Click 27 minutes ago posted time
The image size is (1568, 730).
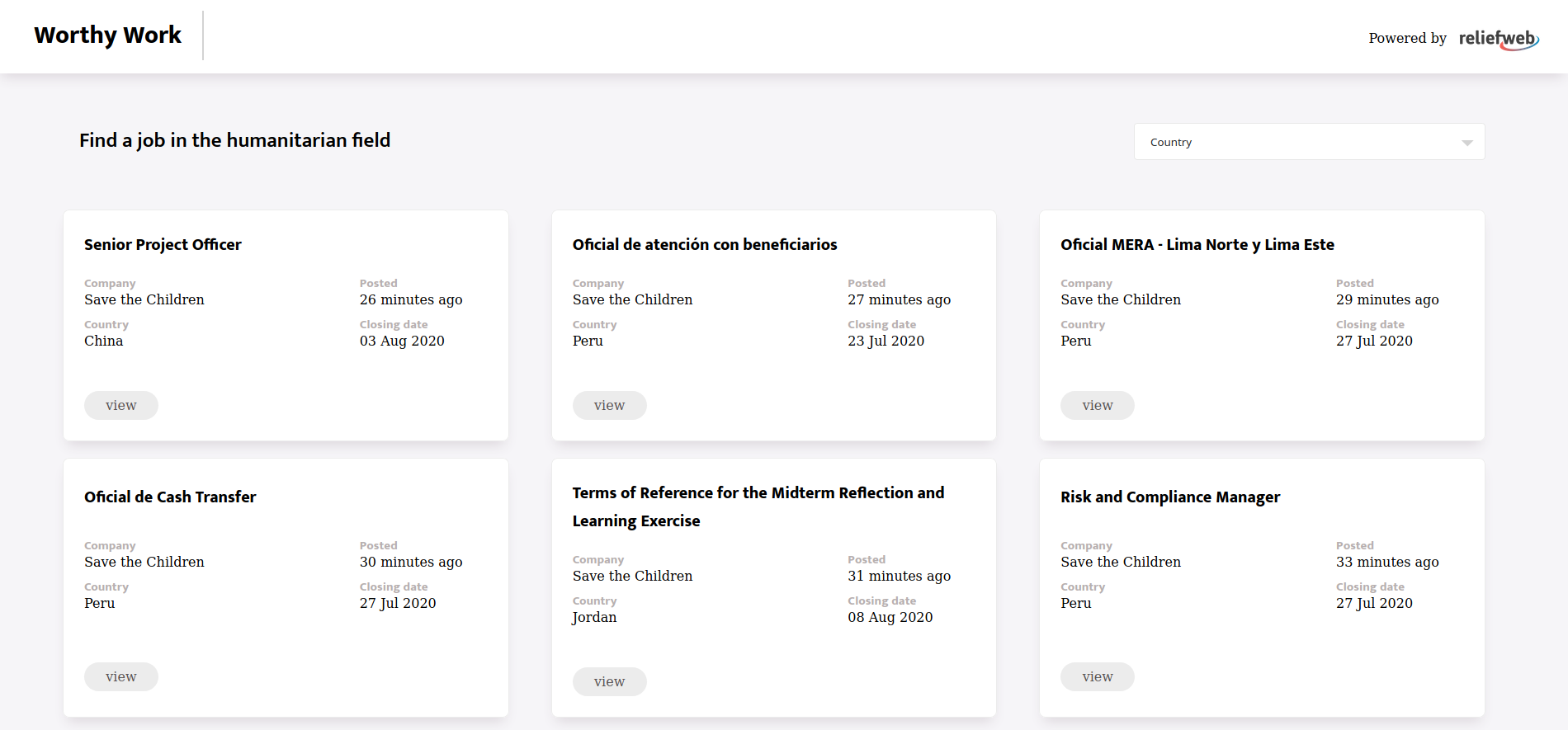(x=900, y=299)
